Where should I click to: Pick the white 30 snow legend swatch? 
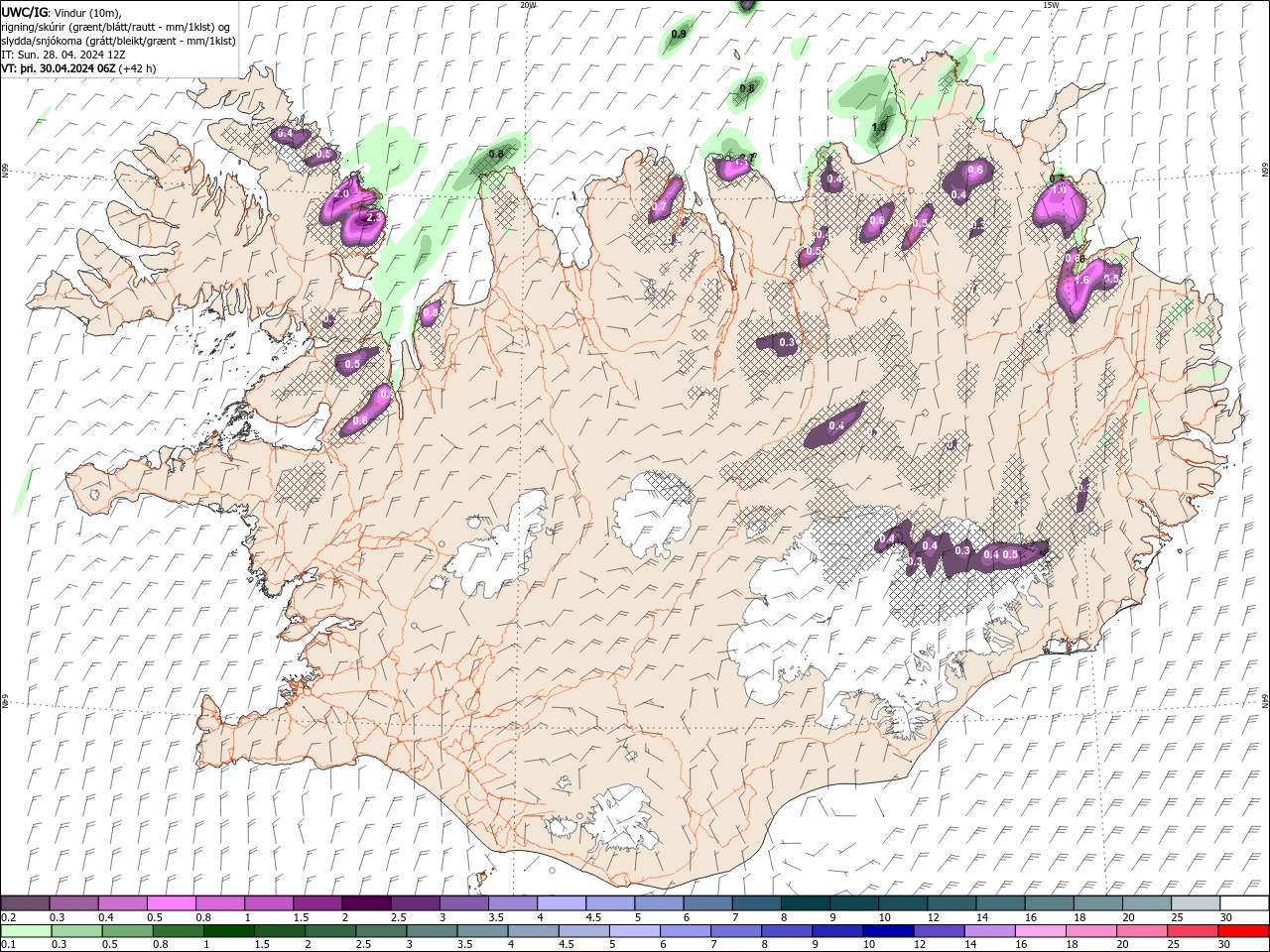[x=1244, y=903]
